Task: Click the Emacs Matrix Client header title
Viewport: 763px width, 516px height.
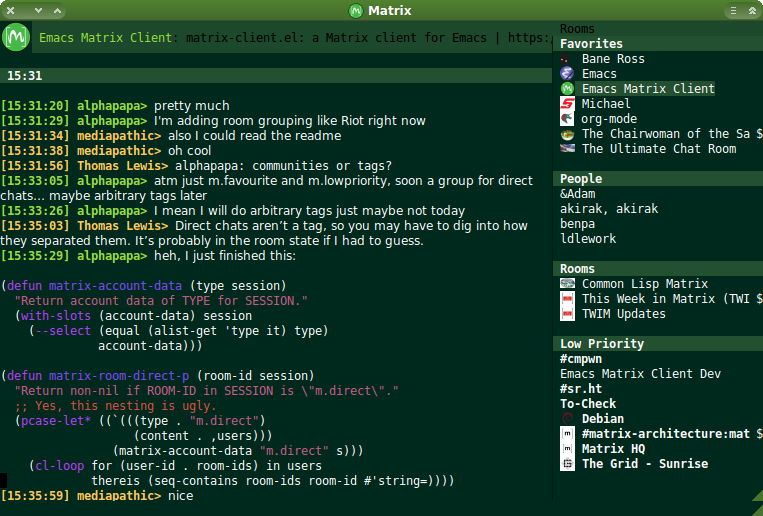Action: click(x=106, y=37)
